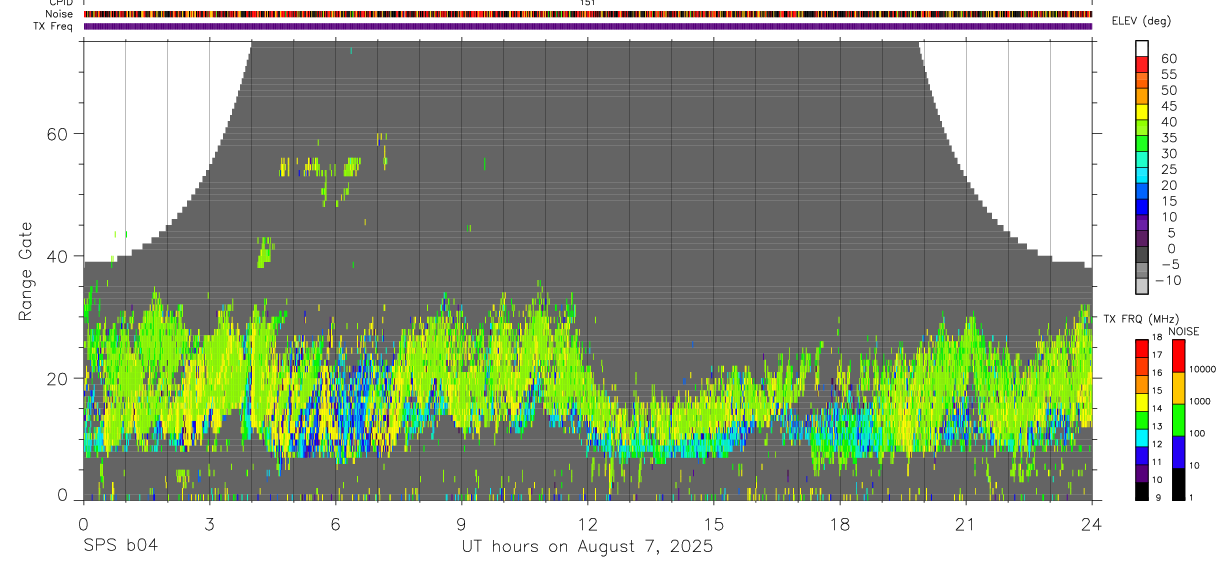Choose the bright green ELEV swatch between 35 and 30
1228x567 pixels.
(x=1142, y=144)
